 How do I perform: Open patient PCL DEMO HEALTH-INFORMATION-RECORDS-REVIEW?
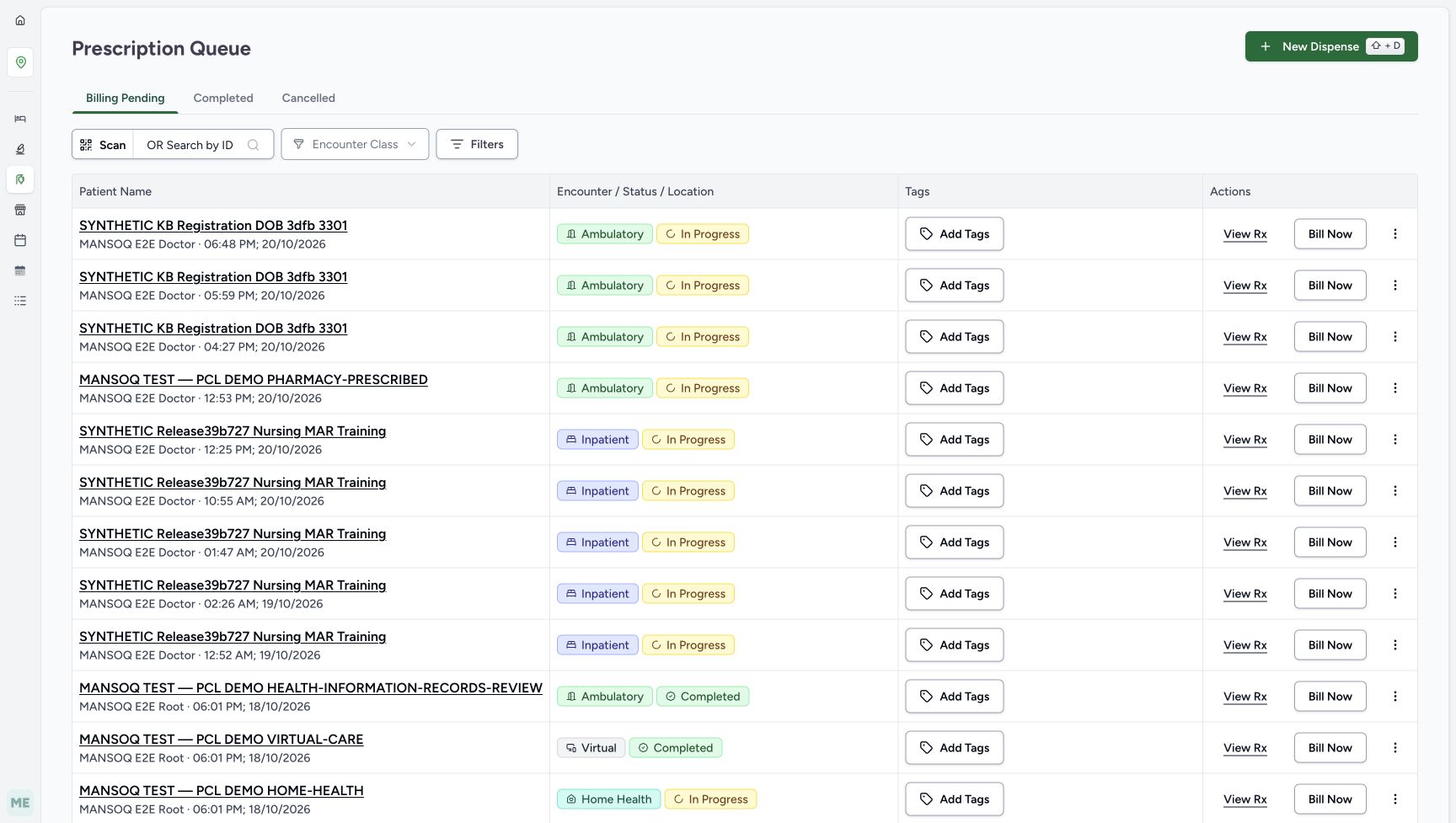pyautogui.click(x=311, y=688)
